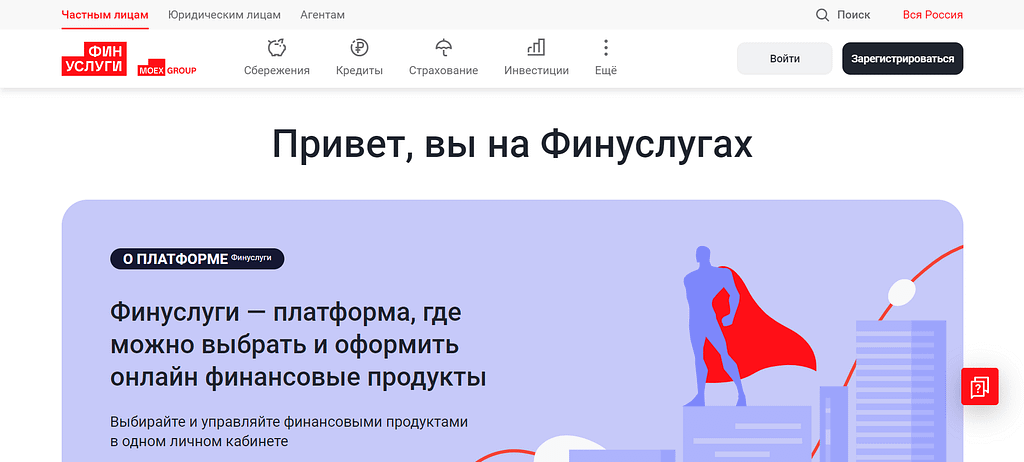
Task: Open the Кредиты ruble coin icon
Action: pyautogui.click(x=359, y=48)
